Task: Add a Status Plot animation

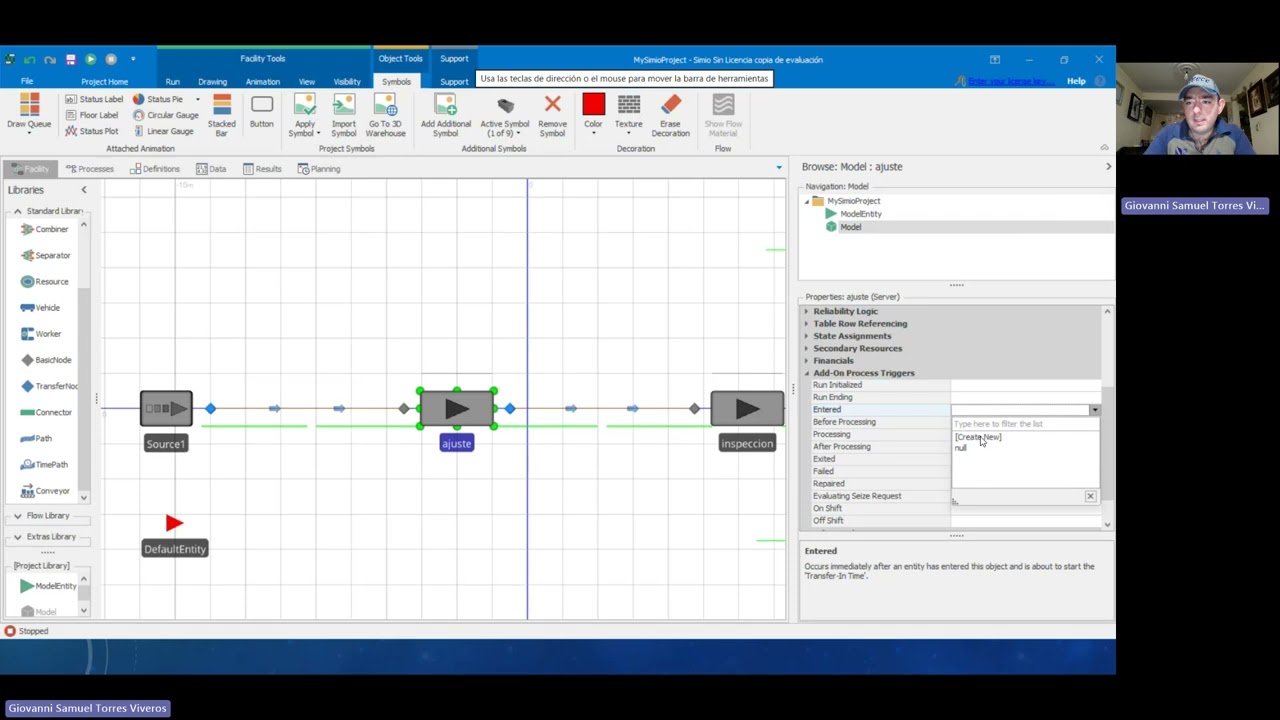Action: click(x=92, y=131)
